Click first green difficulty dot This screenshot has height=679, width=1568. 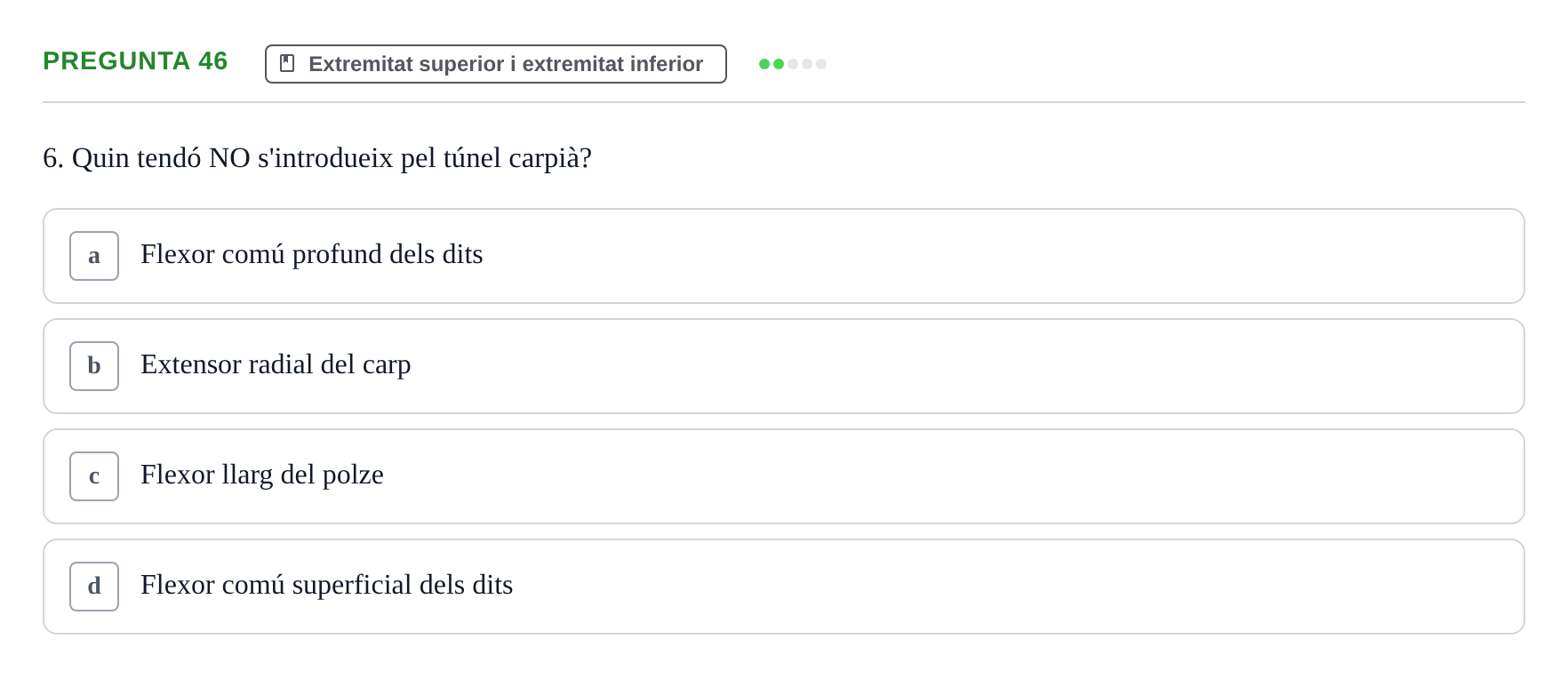coord(764,64)
